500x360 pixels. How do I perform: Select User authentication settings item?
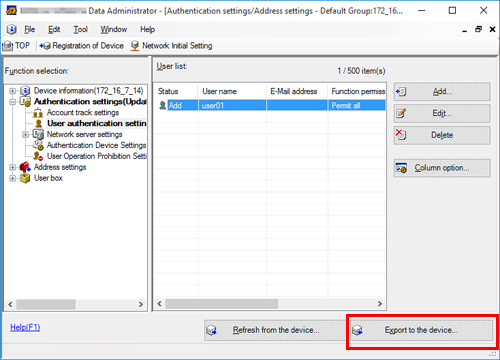[x=97, y=124]
